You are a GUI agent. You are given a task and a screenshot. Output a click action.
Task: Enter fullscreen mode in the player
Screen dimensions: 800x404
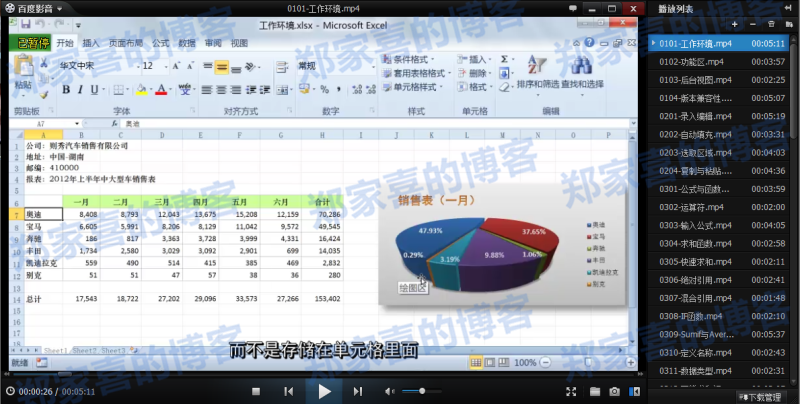[571, 391]
